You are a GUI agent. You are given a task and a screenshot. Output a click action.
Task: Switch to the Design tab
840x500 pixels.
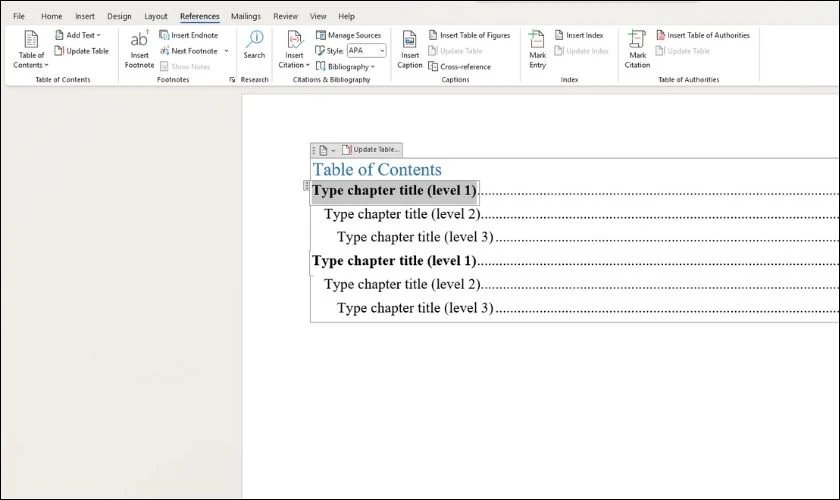(x=119, y=16)
